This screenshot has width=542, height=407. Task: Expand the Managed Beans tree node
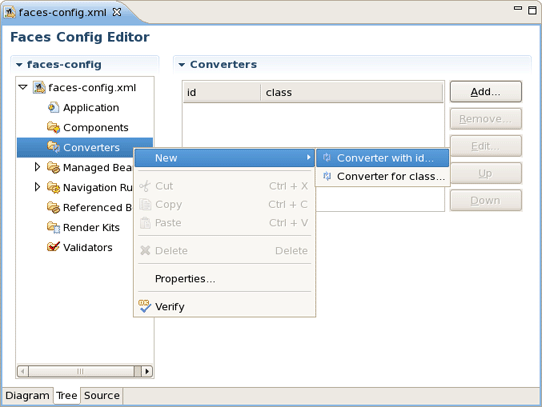pos(37,167)
